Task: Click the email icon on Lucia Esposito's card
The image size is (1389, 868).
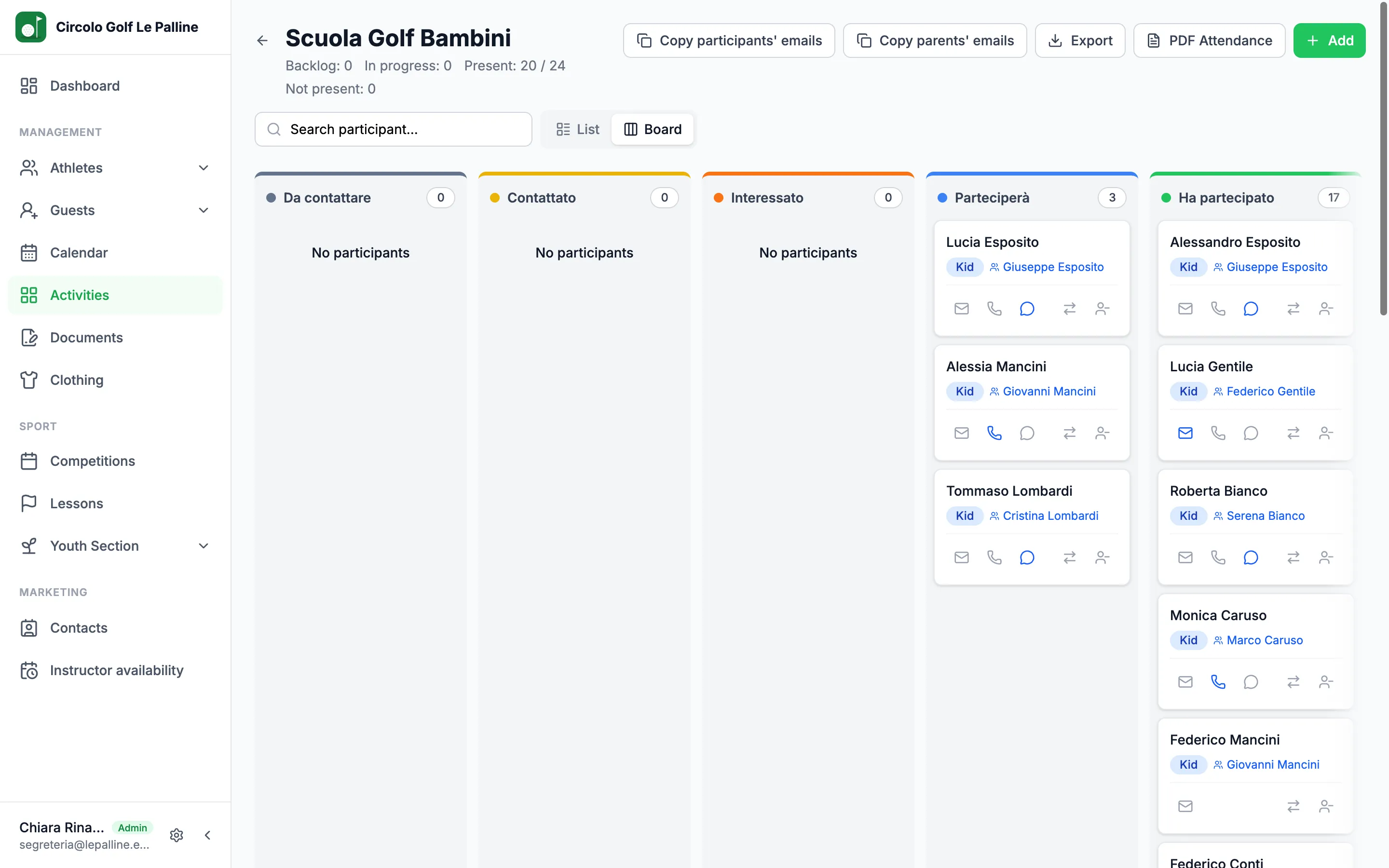Action: point(961,309)
